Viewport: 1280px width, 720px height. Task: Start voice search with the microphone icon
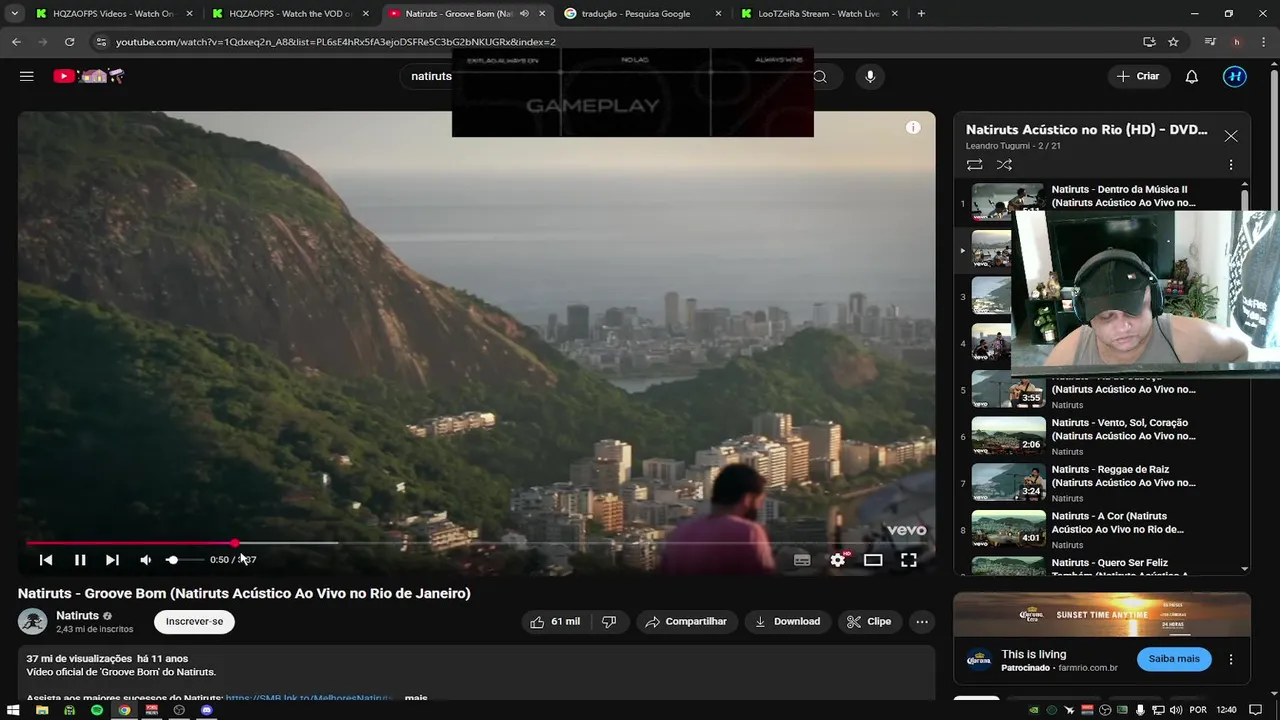870,76
